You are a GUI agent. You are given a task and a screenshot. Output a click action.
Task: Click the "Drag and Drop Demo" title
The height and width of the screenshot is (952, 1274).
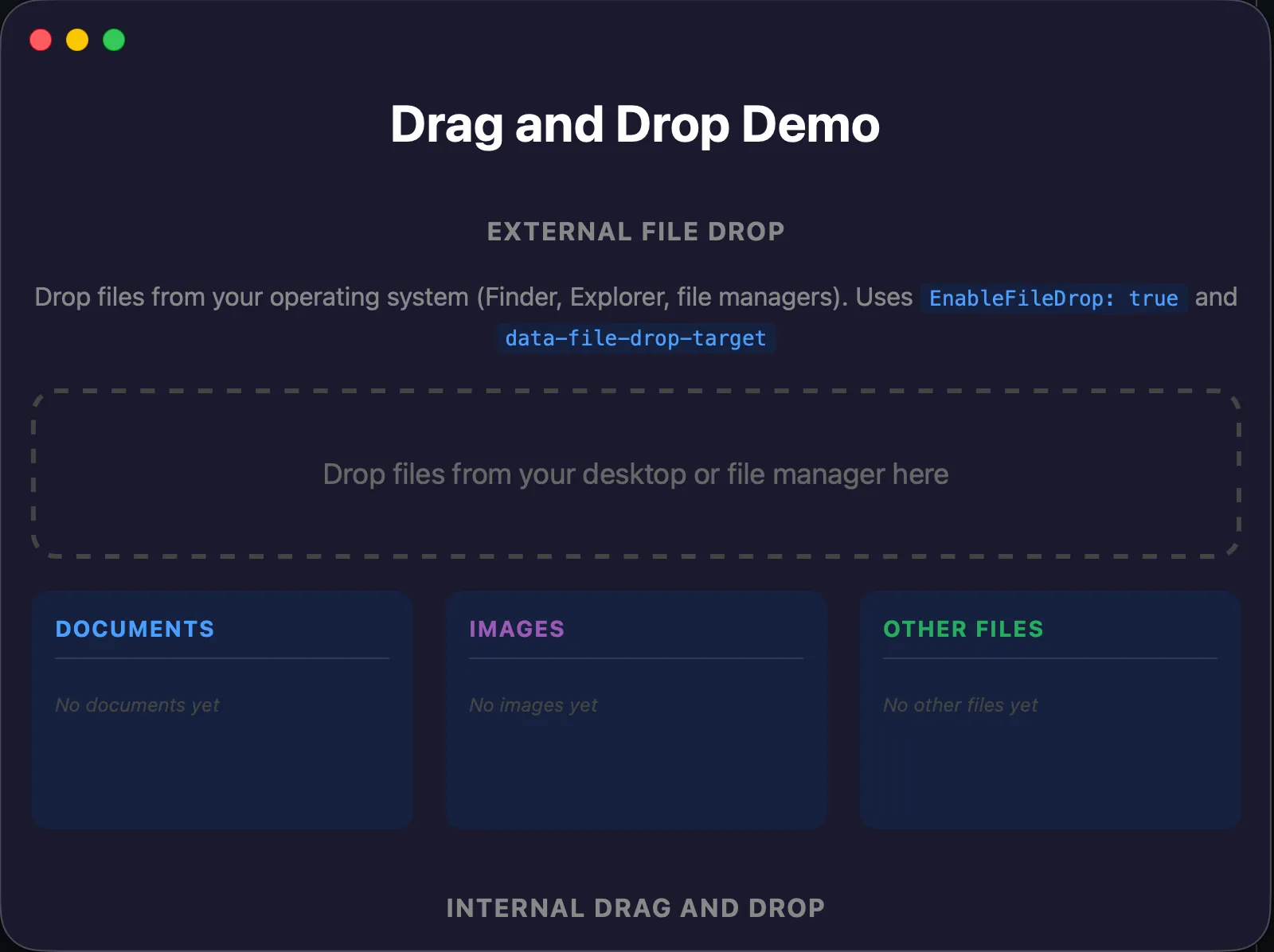pos(635,125)
